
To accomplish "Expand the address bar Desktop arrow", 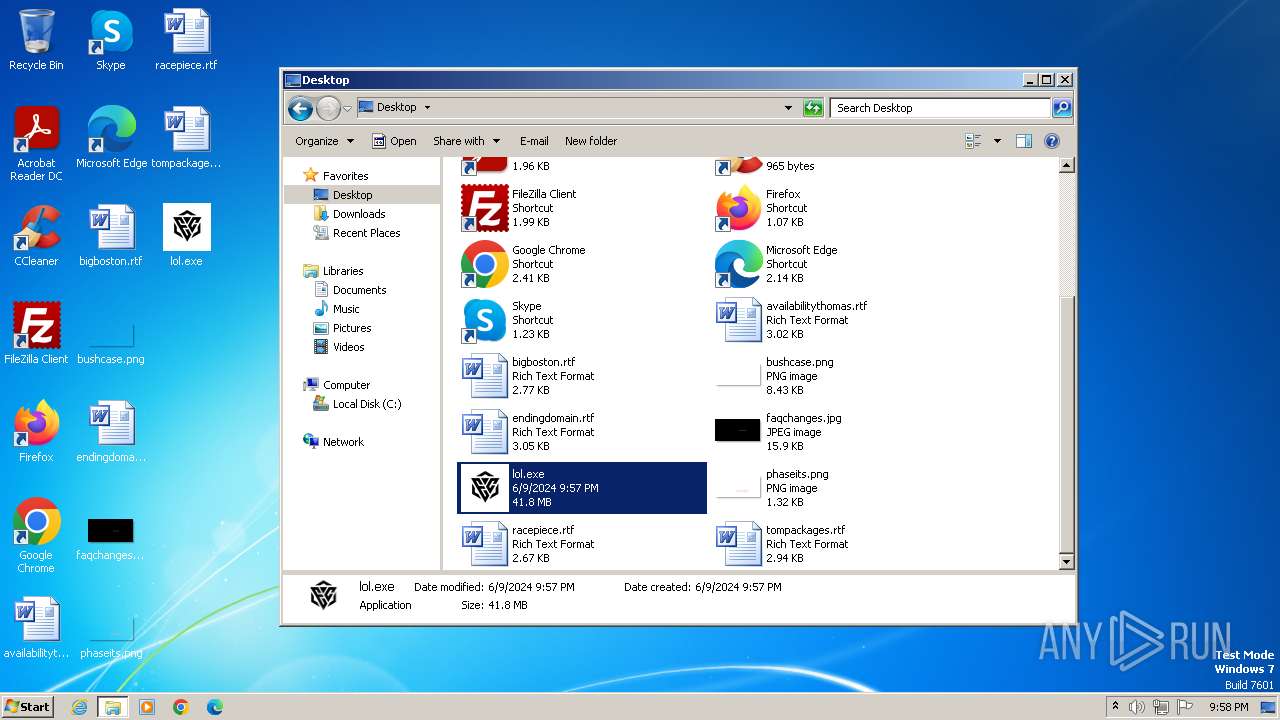I will (x=427, y=107).
